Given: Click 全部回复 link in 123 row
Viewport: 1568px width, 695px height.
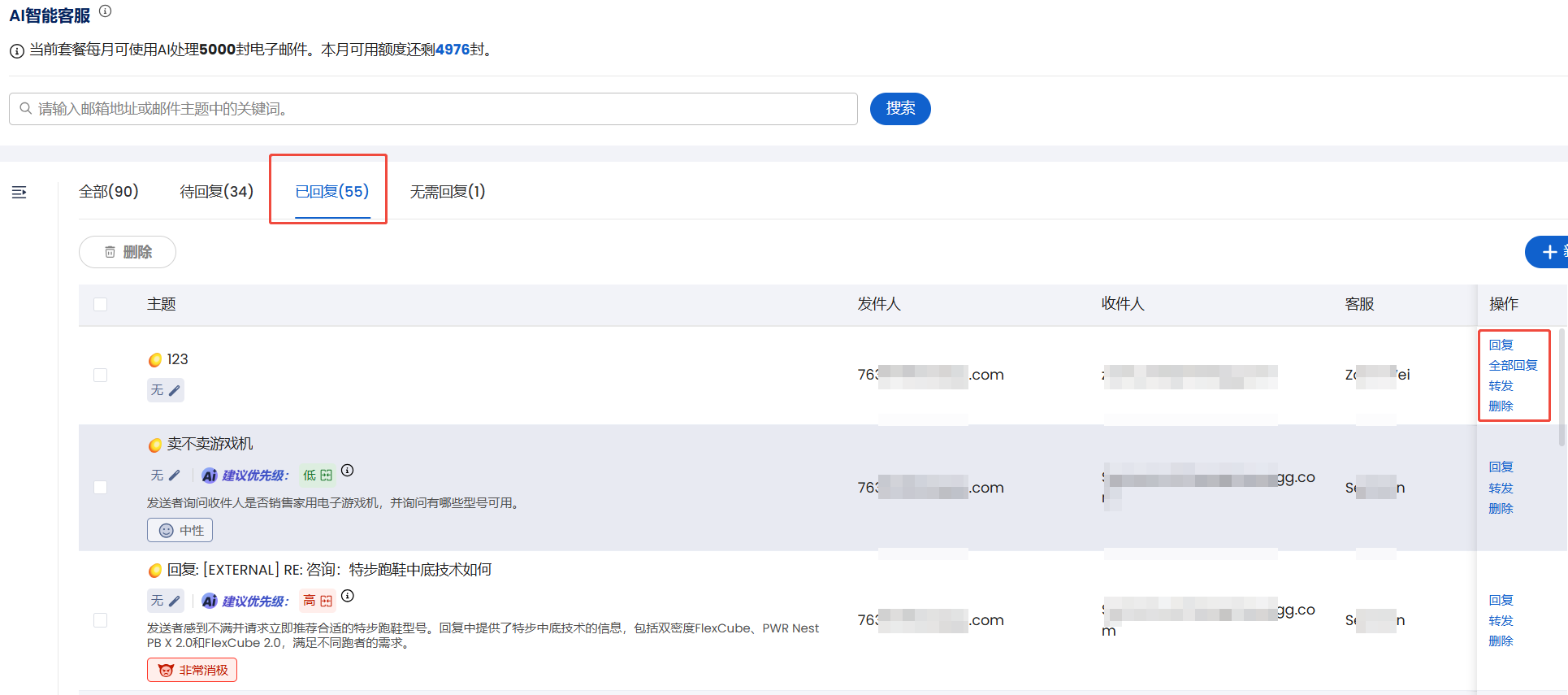Looking at the screenshot, I should click(x=1514, y=365).
